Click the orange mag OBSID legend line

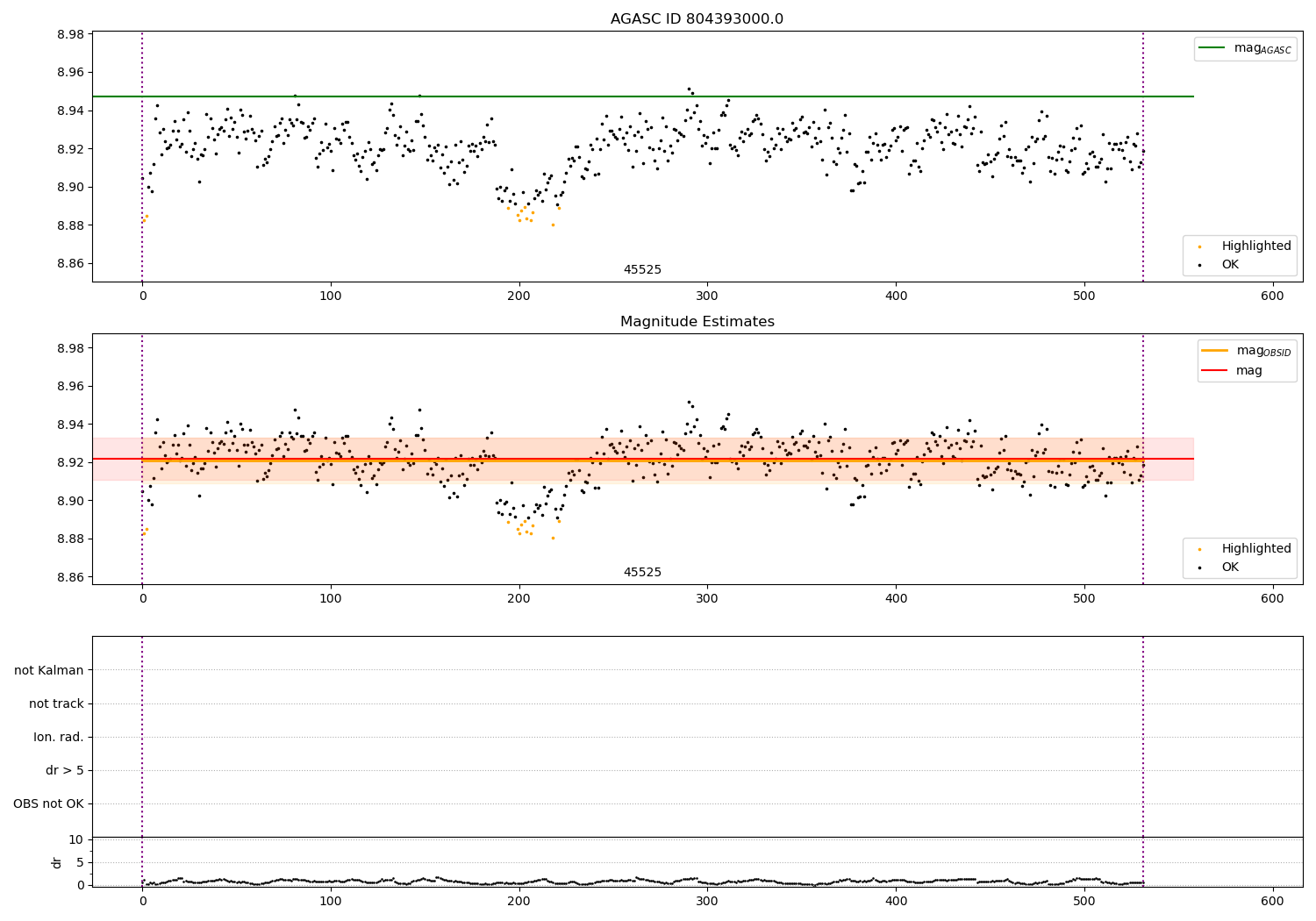pos(1216,351)
